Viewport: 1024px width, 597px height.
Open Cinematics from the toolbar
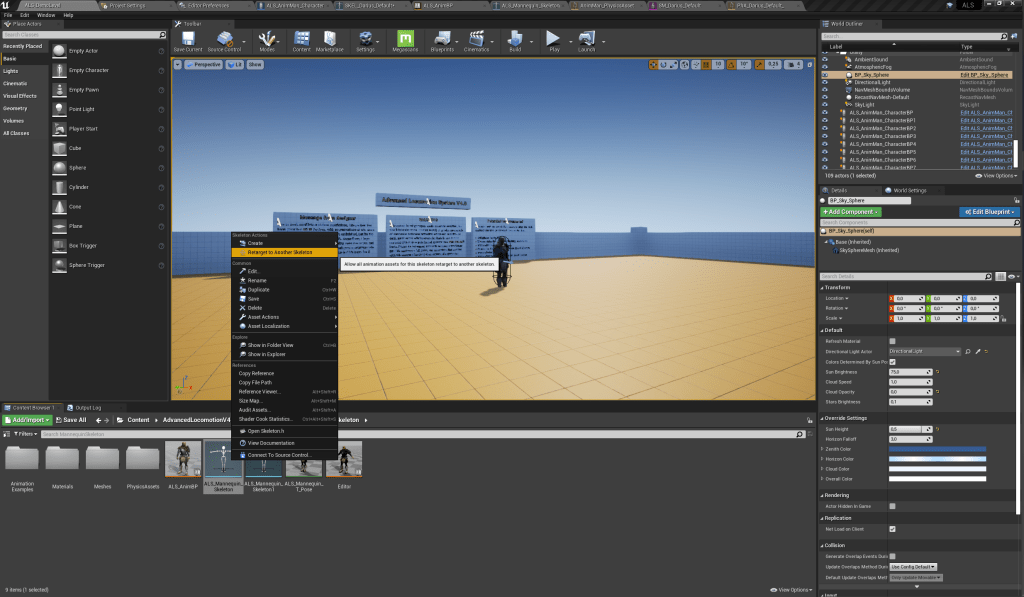tap(477, 40)
